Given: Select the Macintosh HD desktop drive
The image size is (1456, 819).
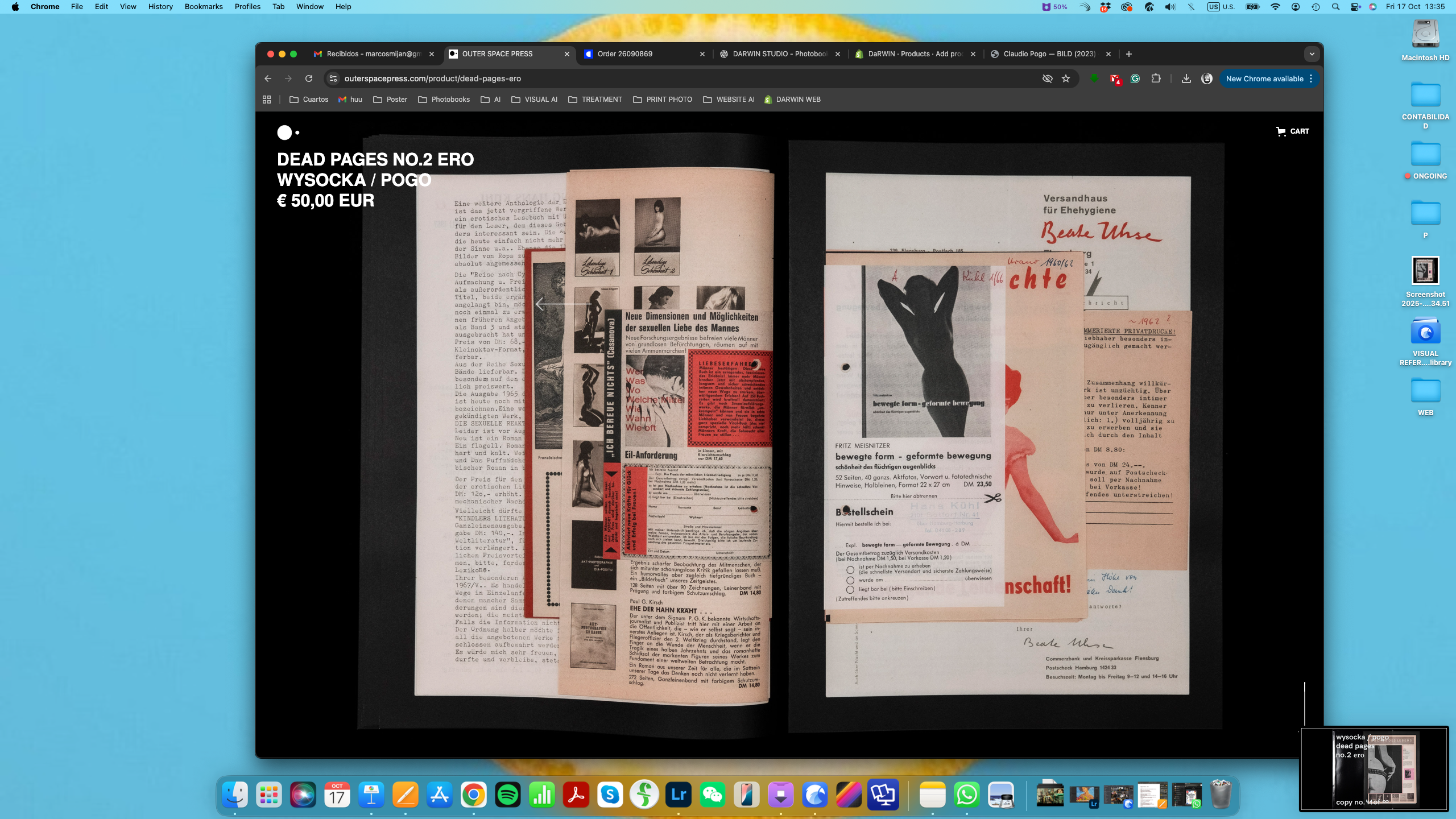Looking at the screenshot, I should [x=1425, y=40].
